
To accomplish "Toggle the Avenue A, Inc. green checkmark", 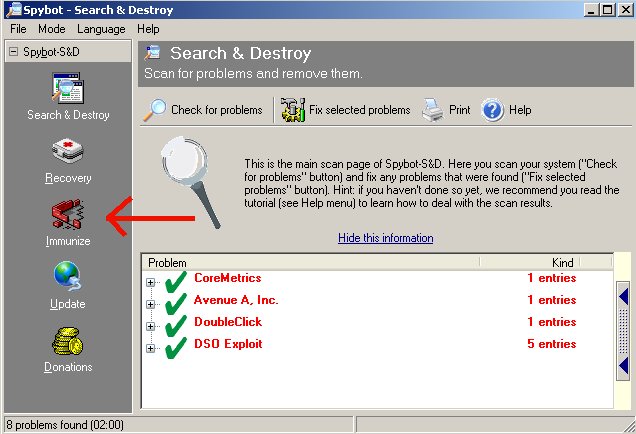I will (176, 303).
